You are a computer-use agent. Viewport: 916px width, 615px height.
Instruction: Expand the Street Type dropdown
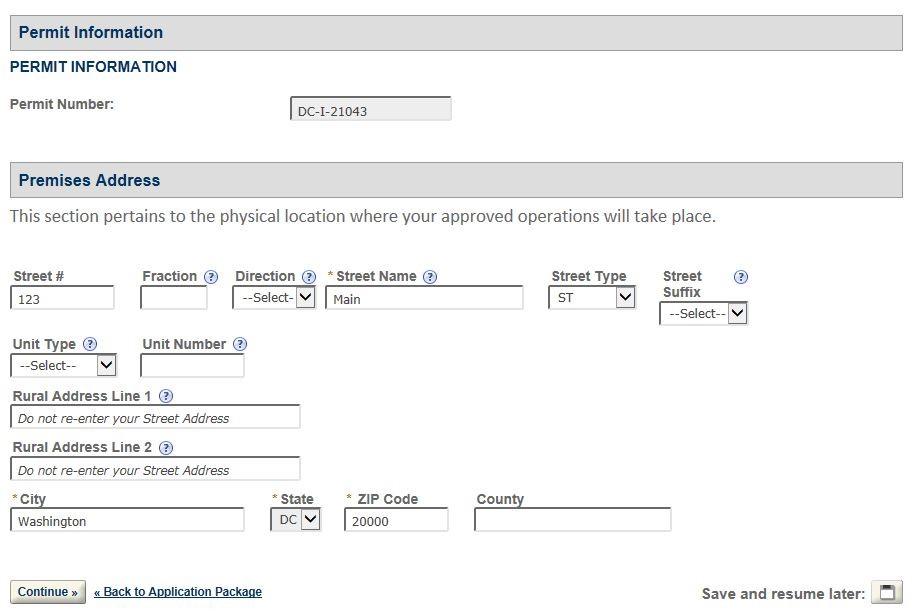[592, 298]
